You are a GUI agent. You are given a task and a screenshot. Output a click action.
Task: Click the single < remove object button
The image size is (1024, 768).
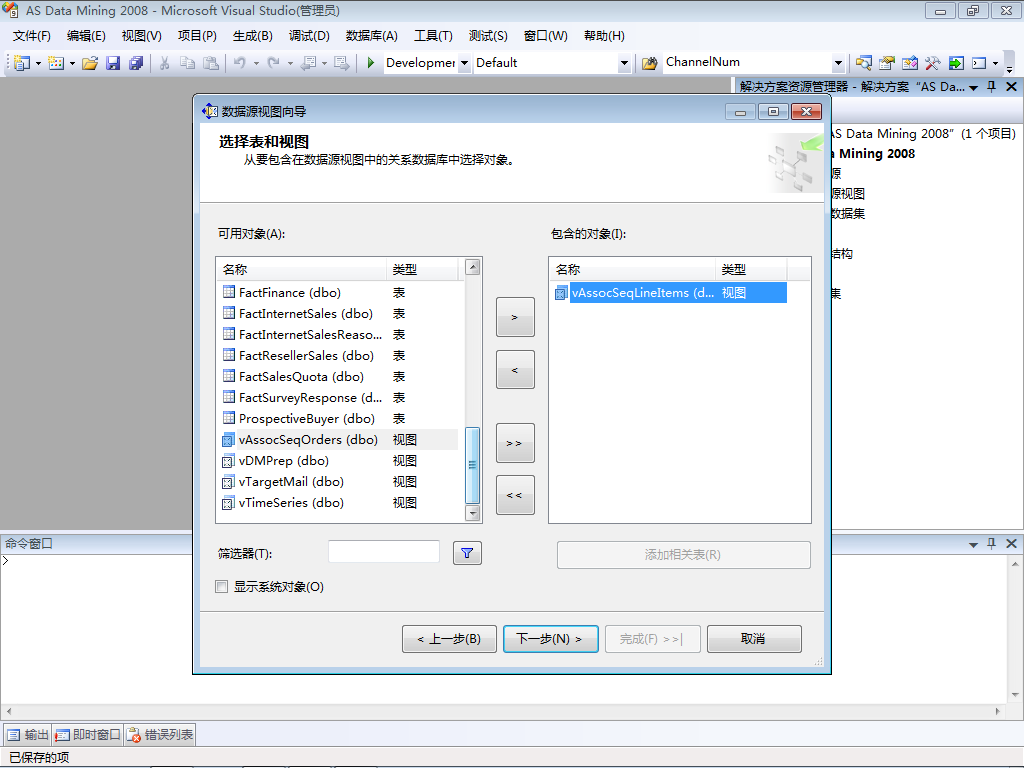515,370
